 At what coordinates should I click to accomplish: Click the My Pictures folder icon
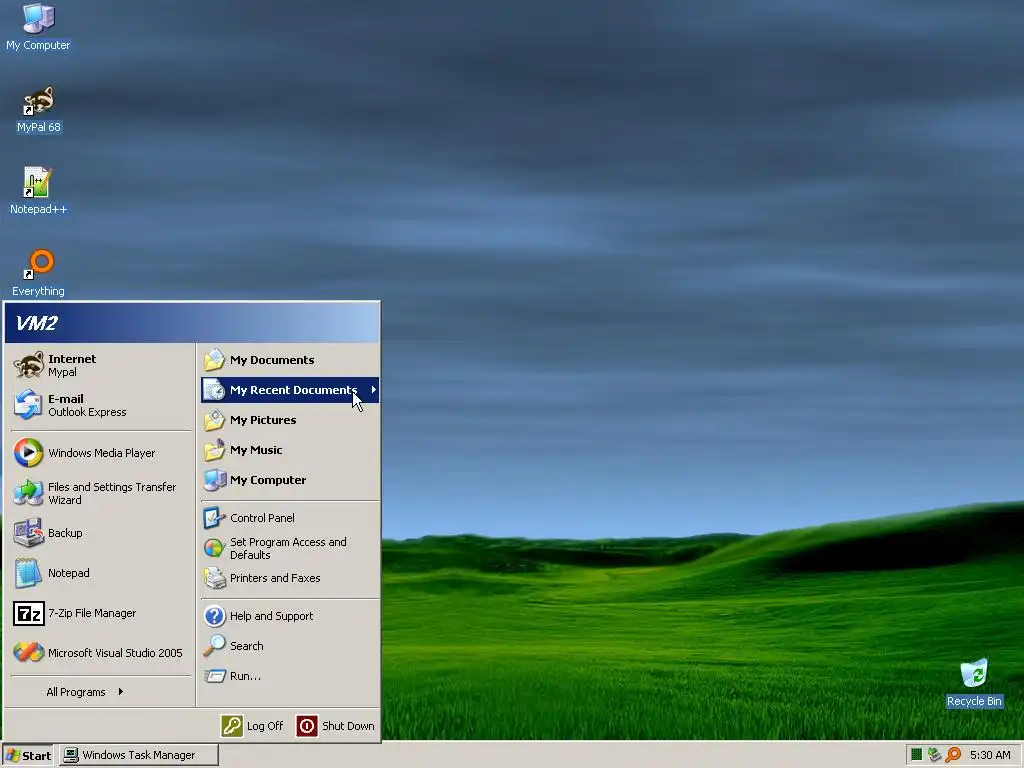point(214,420)
